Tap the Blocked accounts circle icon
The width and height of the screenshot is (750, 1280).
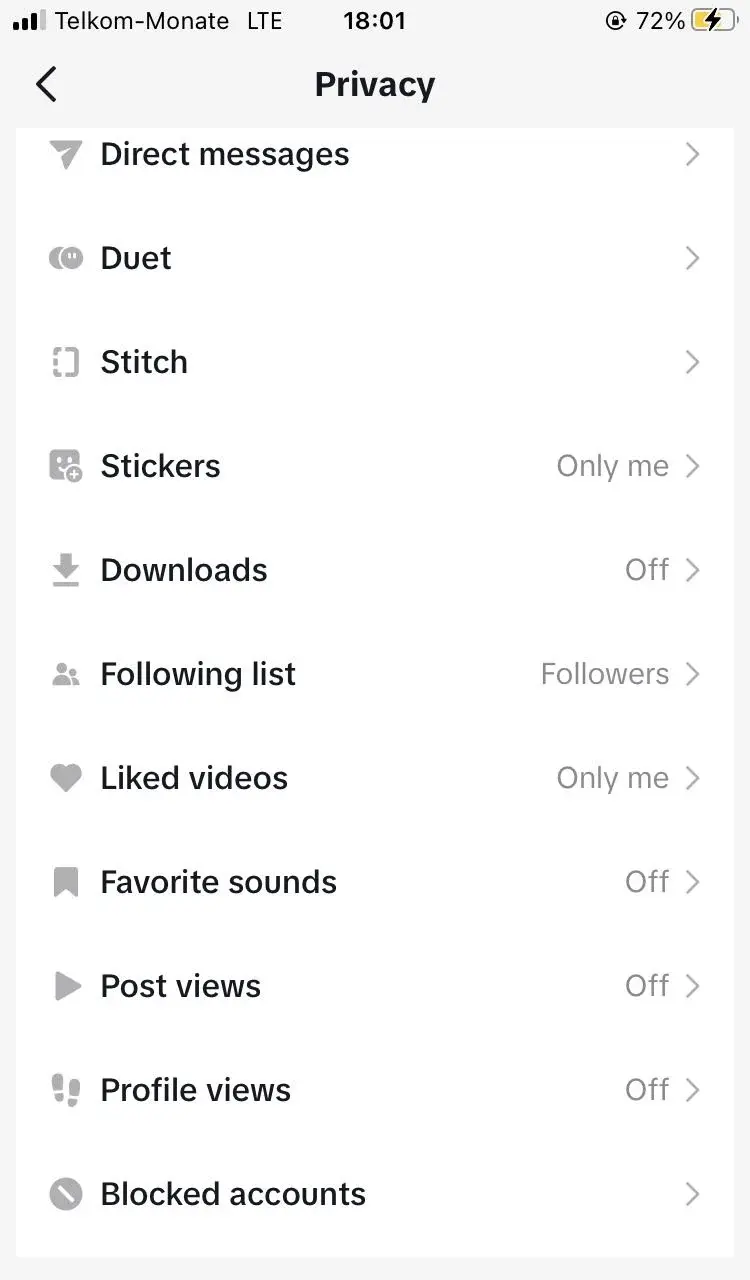coord(65,1194)
